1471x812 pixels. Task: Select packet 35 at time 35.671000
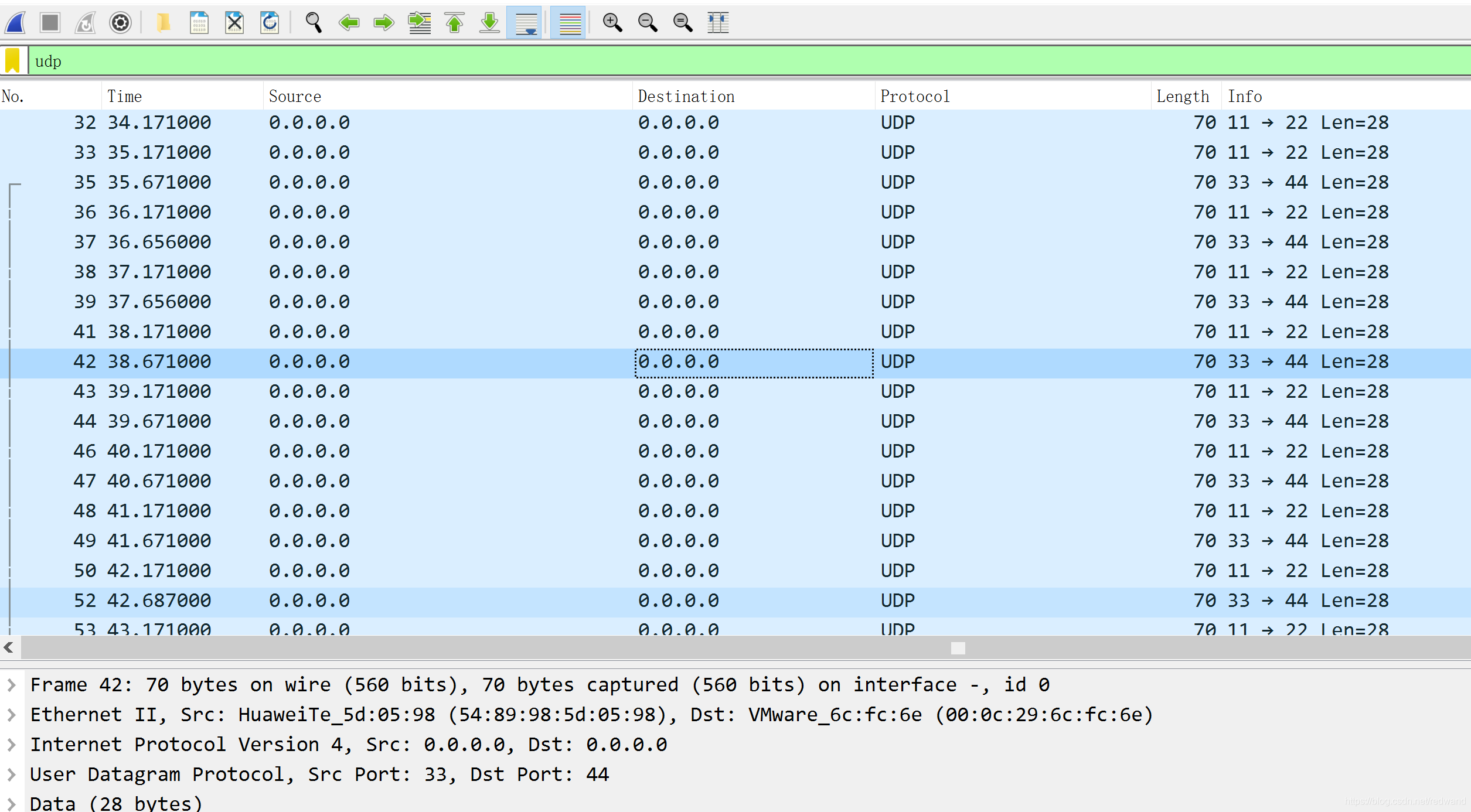pos(735,182)
